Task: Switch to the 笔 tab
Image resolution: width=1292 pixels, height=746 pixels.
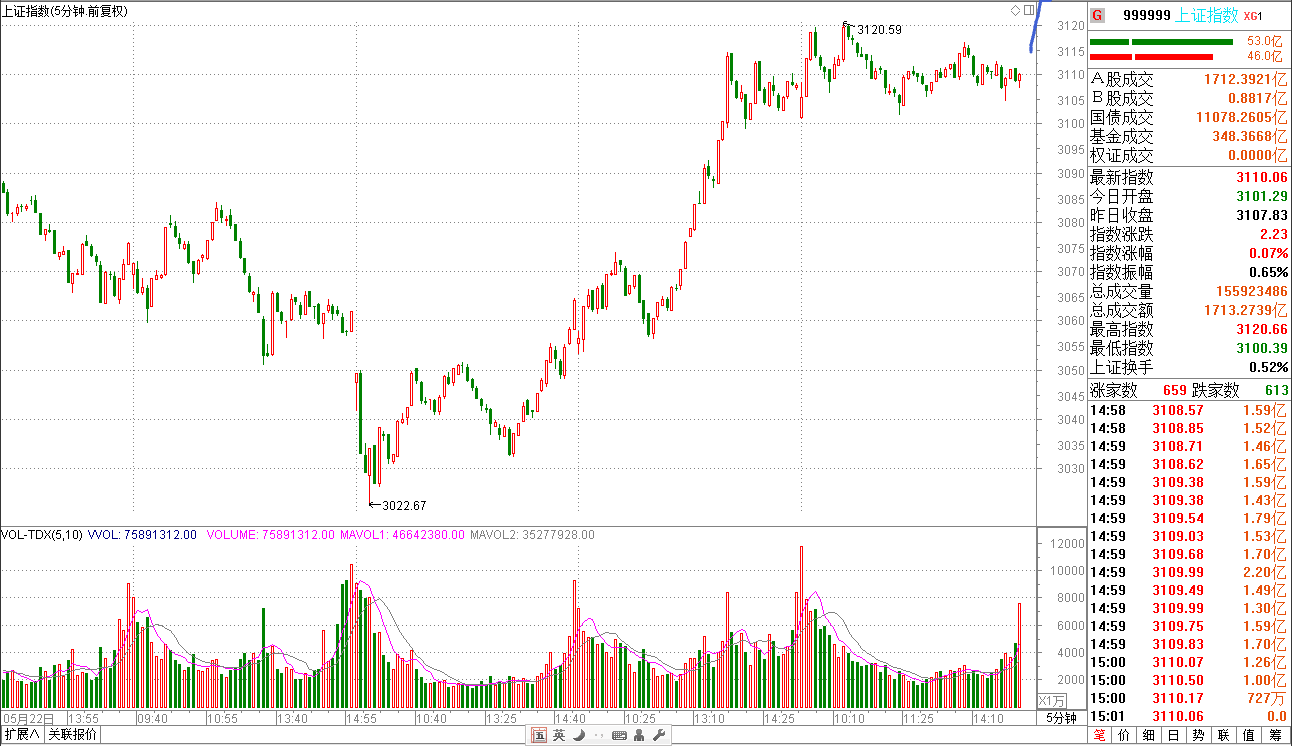Action: point(1100,735)
